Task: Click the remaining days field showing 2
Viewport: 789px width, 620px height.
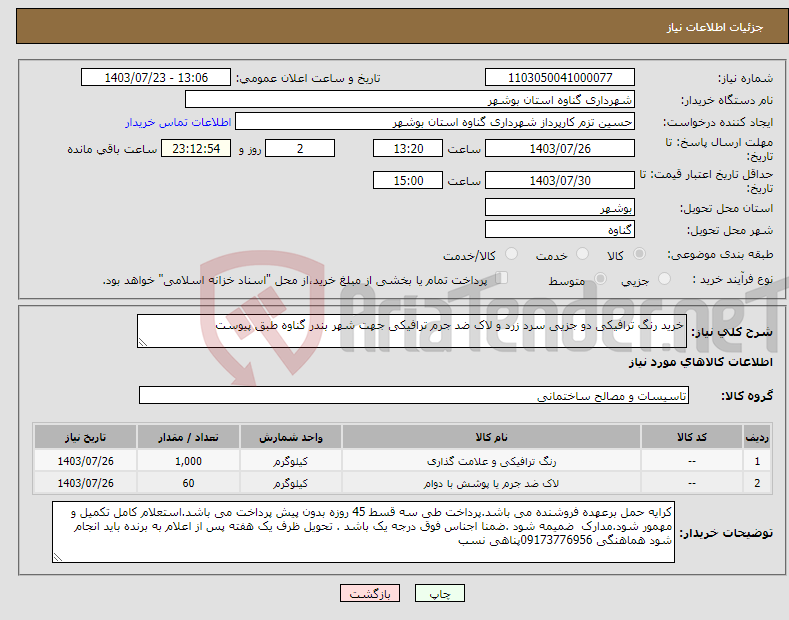Action: pos(300,148)
